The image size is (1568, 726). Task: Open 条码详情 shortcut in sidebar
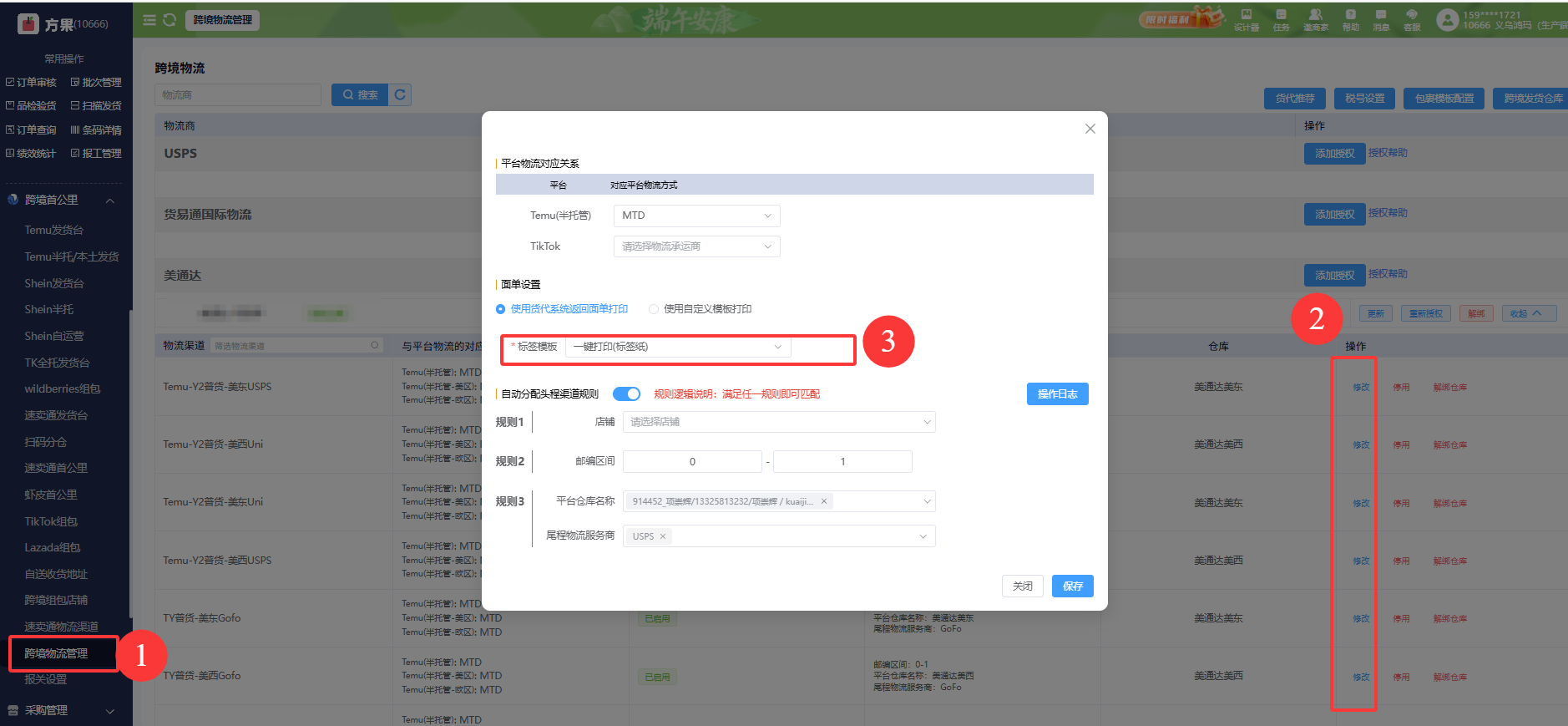point(96,129)
